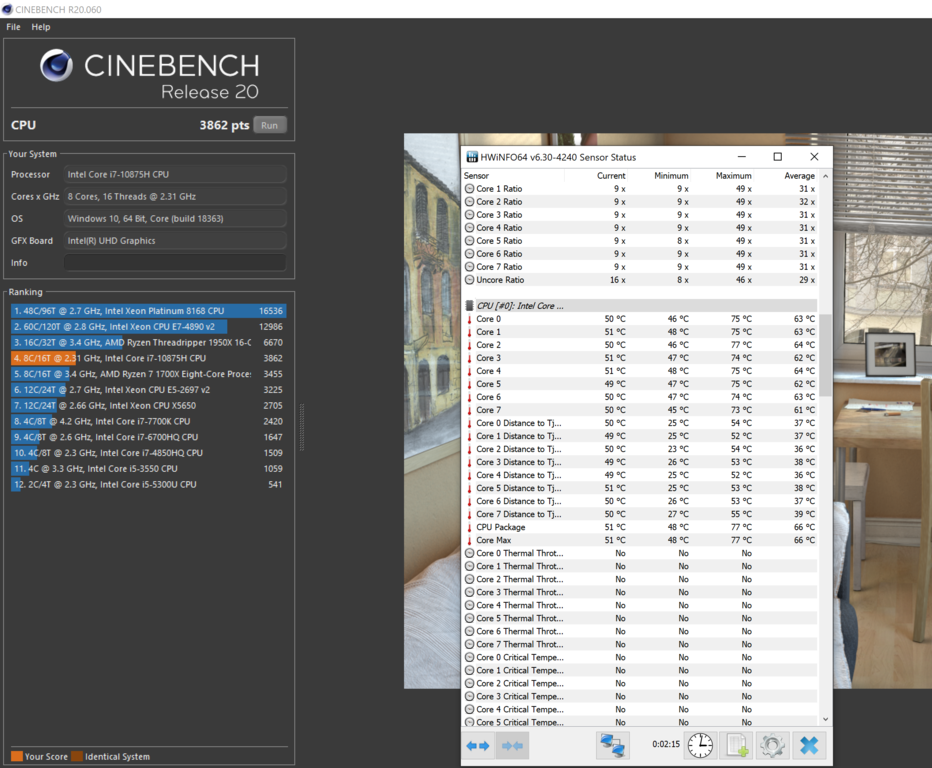Viewport: 932px width, 768px height.
Task: Click the OS value Windows 10 64 Bit
Action: tap(175, 219)
